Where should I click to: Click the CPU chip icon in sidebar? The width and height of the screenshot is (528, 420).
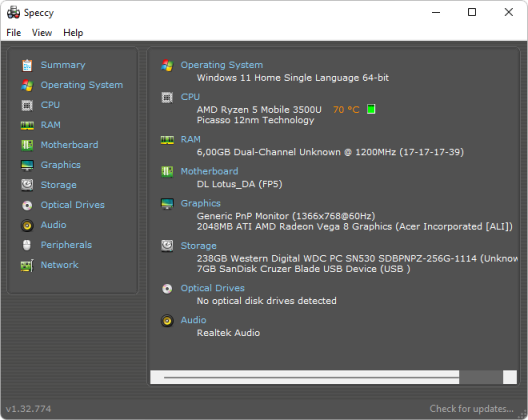(x=27, y=105)
